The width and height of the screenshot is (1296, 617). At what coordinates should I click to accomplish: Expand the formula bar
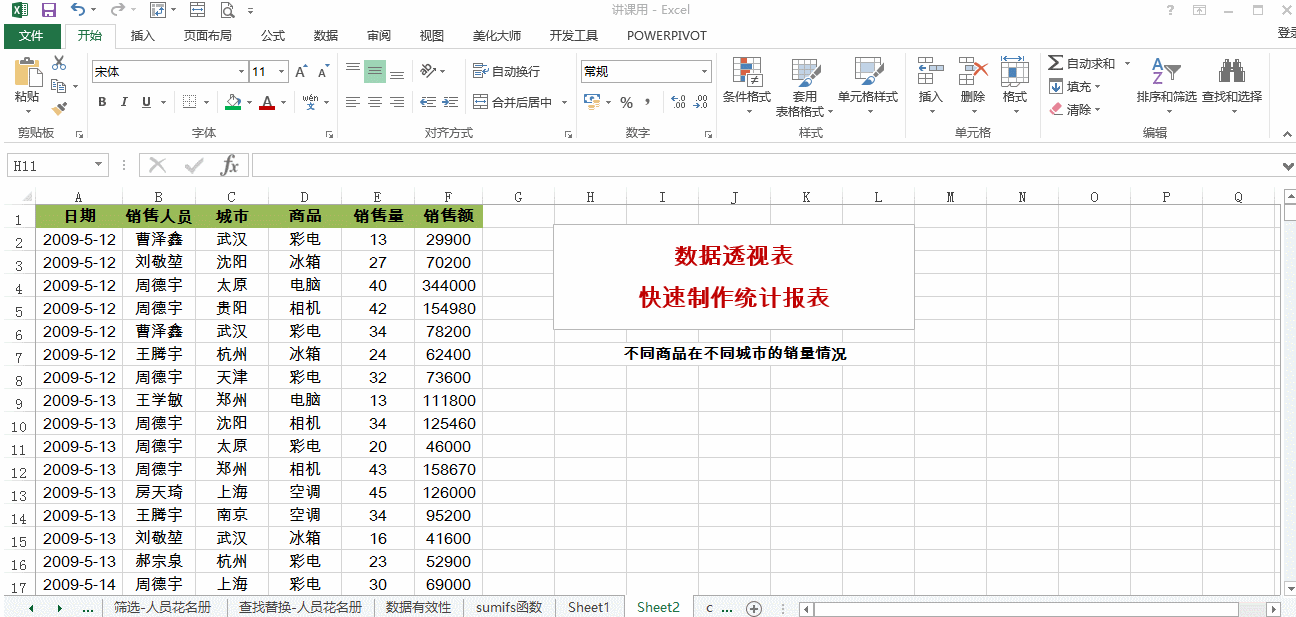tap(1287, 165)
